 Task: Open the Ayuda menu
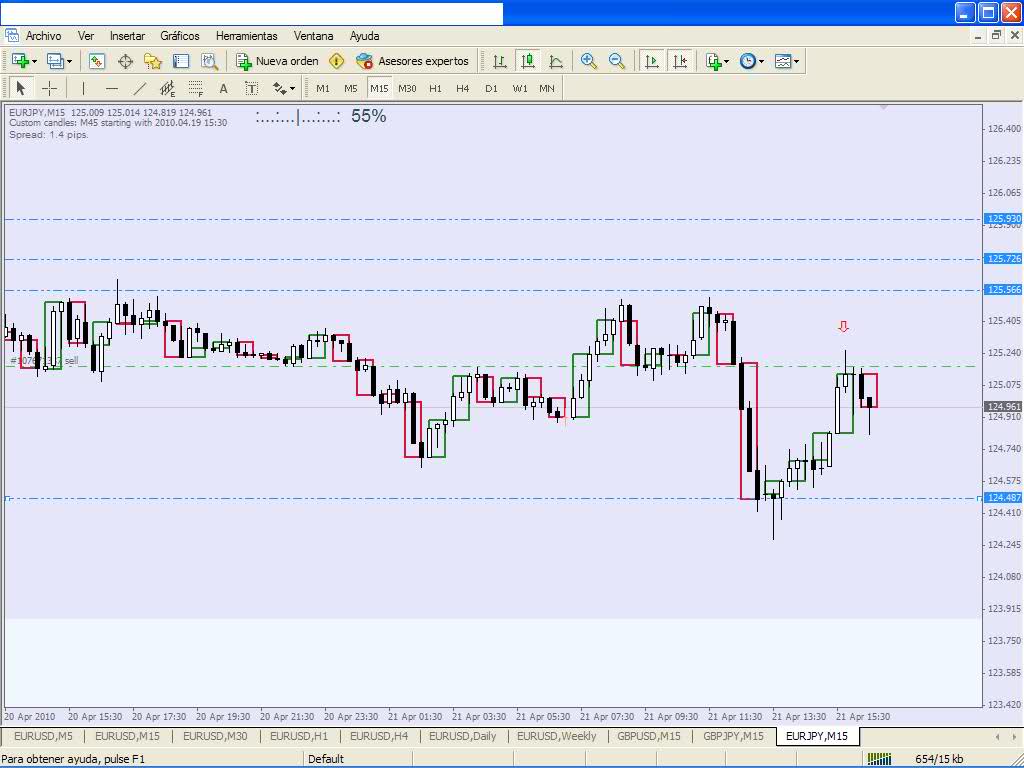(364, 36)
